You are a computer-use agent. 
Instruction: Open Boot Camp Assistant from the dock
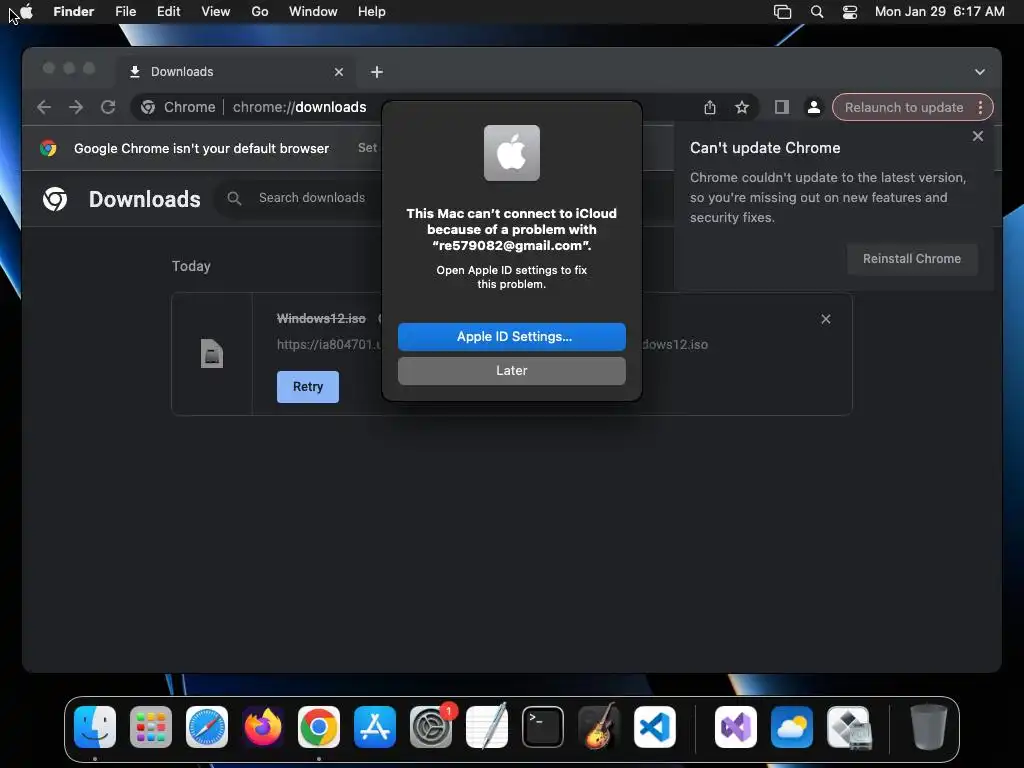tap(848, 727)
